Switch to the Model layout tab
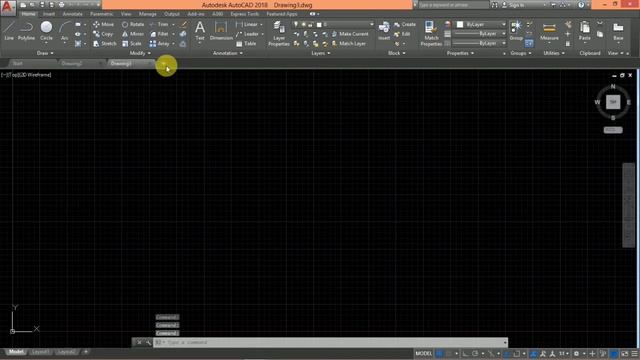 (x=16, y=352)
